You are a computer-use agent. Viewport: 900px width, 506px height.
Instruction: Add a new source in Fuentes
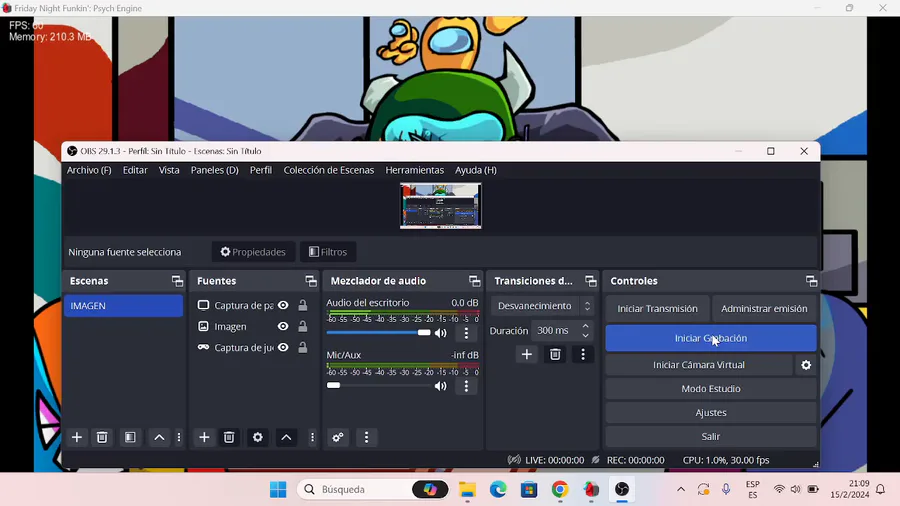point(204,437)
